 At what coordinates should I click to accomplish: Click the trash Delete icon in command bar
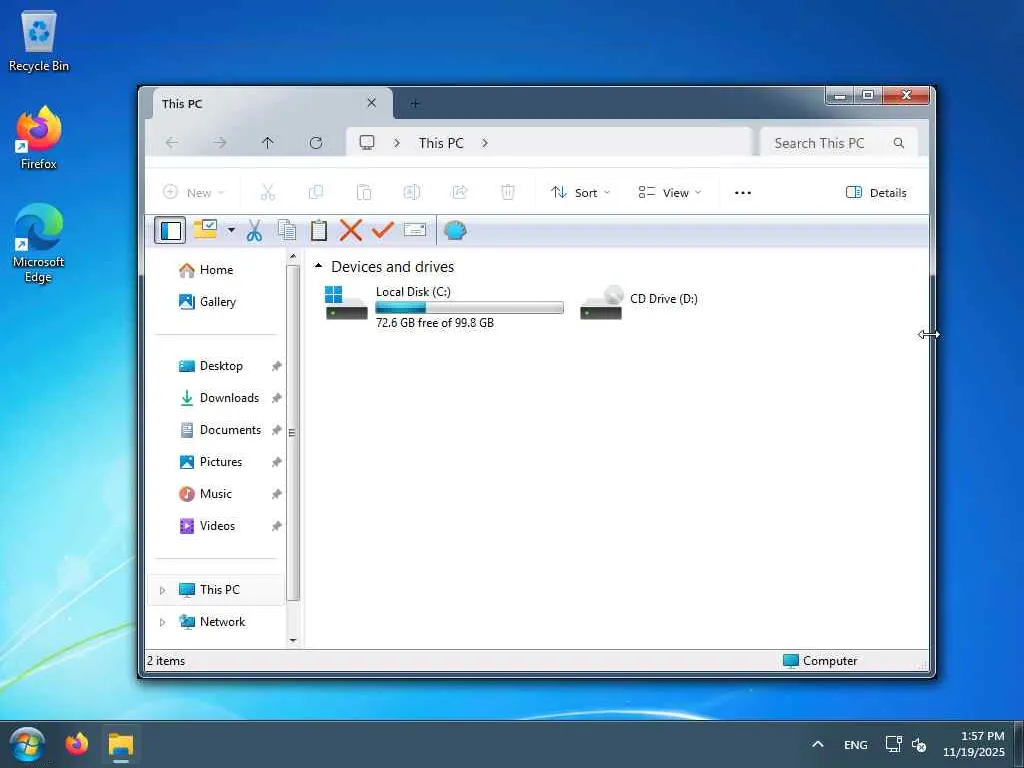(507, 192)
